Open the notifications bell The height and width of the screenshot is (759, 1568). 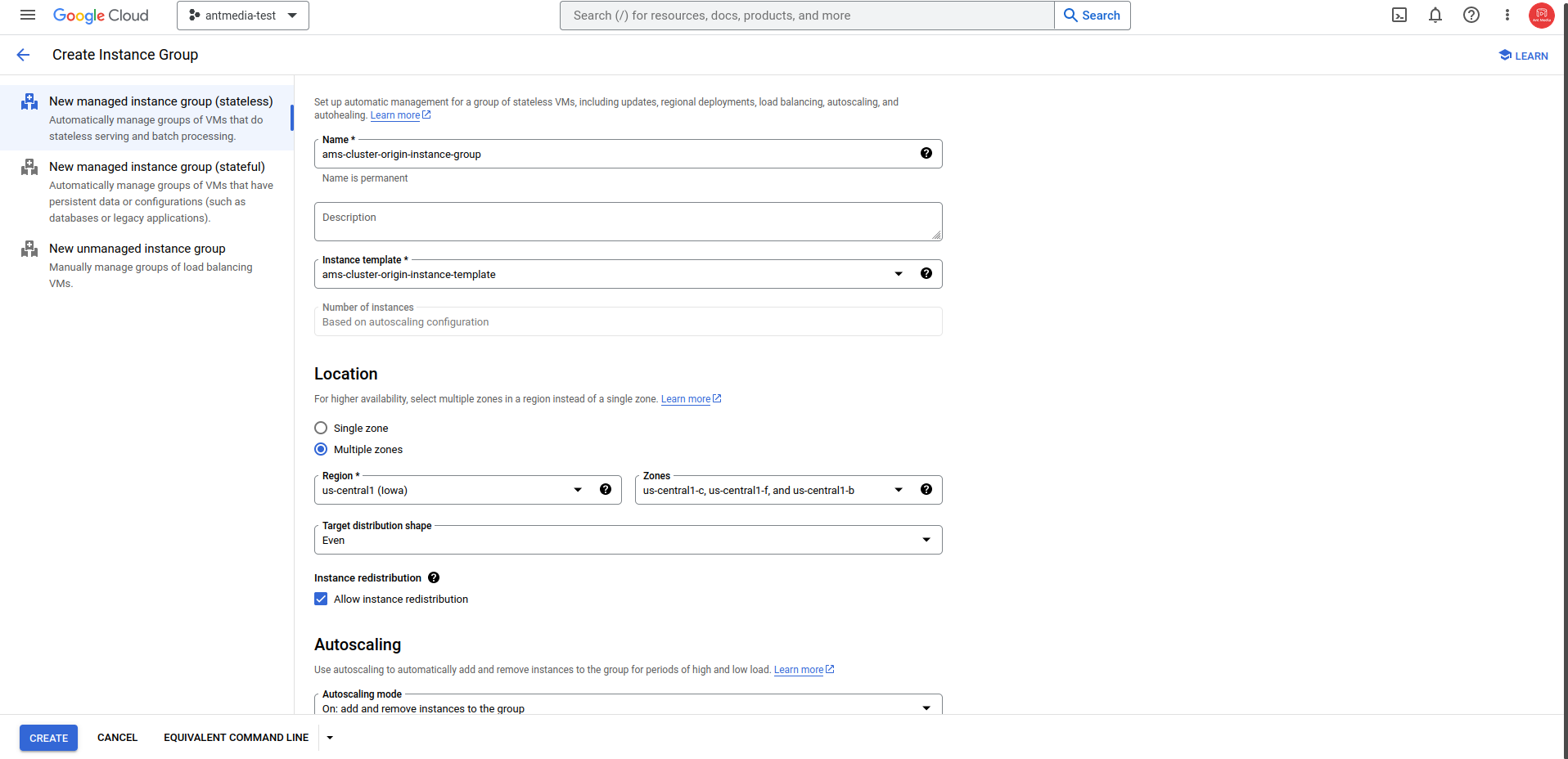1435,15
